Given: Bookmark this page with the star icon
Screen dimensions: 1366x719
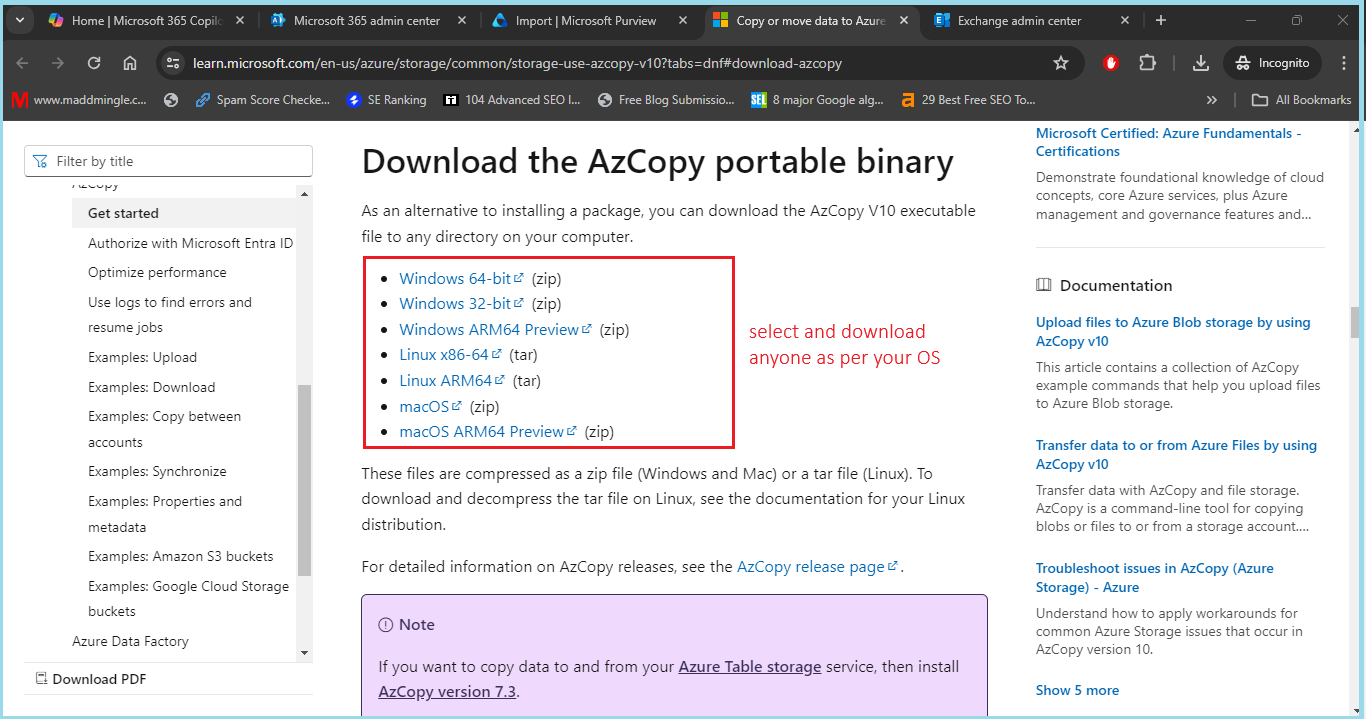Looking at the screenshot, I should tap(1061, 63).
